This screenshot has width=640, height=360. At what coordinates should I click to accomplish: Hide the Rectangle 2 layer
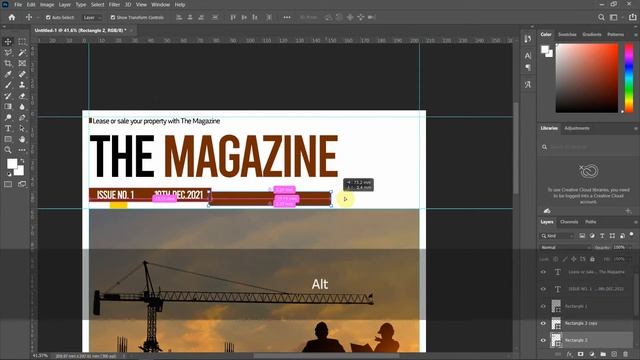(543, 340)
